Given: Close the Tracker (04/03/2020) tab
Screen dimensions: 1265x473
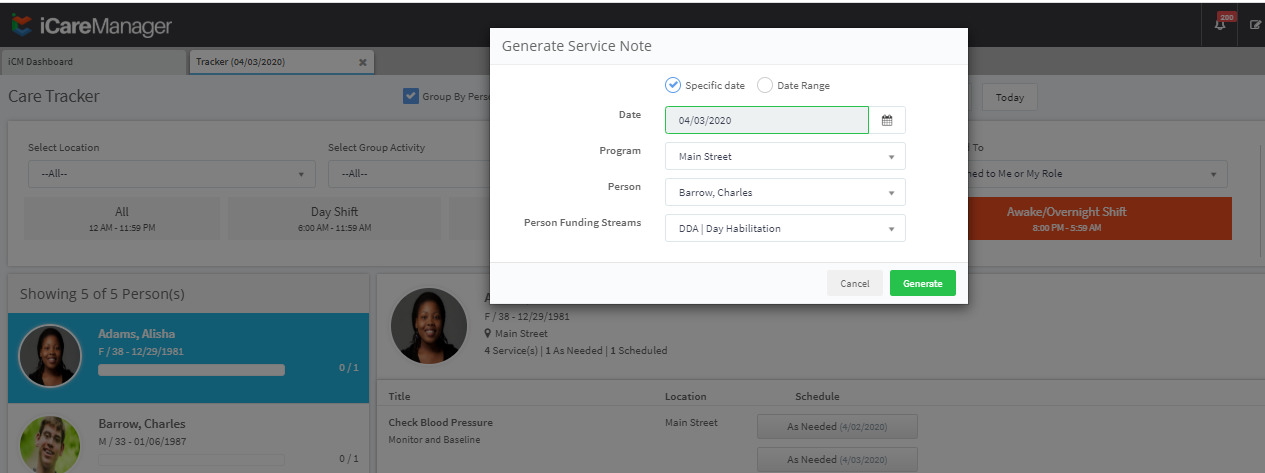Looking at the screenshot, I should pyautogui.click(x=363, y=62).
